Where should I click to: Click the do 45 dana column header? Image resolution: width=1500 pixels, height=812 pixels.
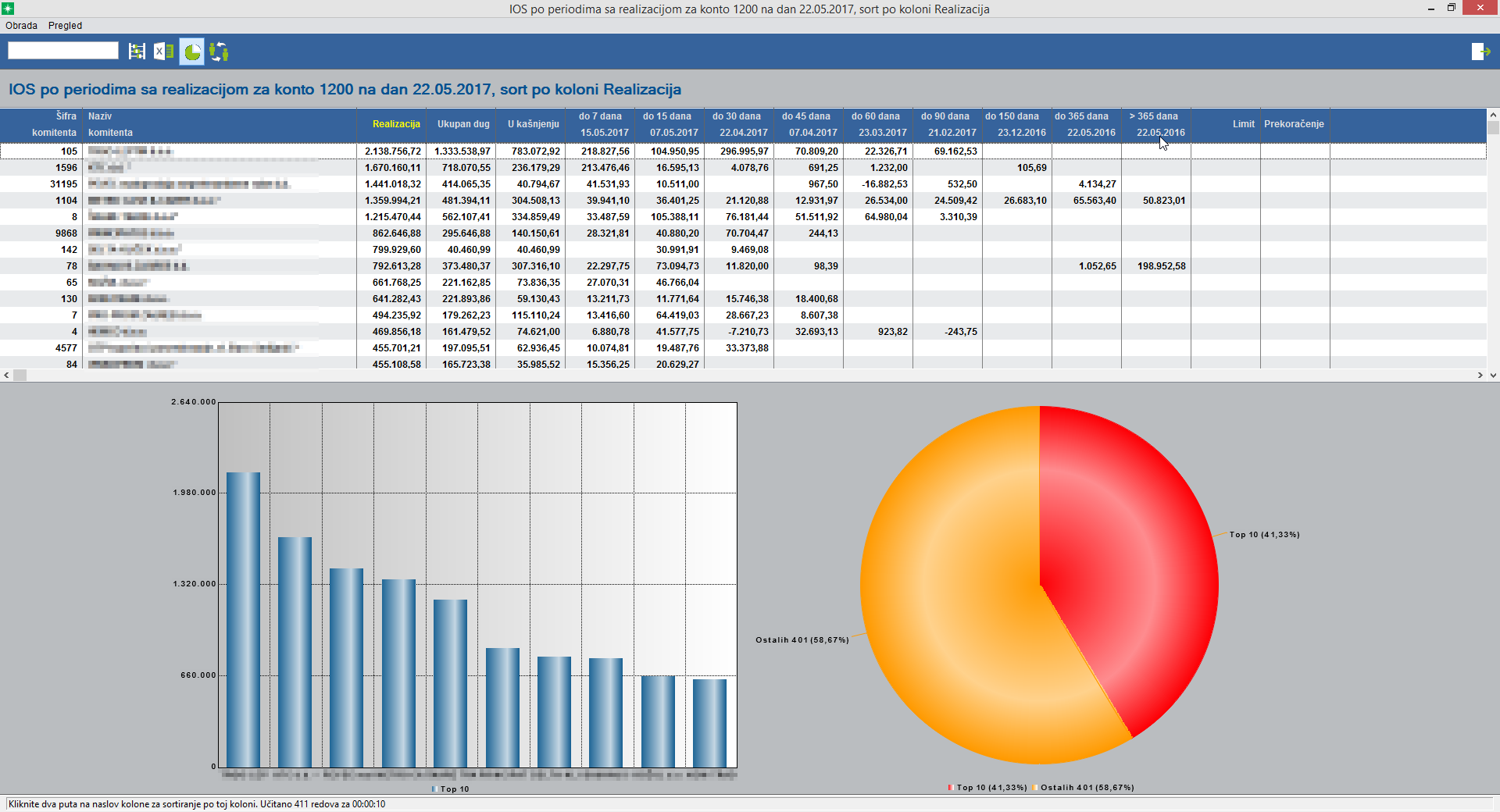coord(808,124)
